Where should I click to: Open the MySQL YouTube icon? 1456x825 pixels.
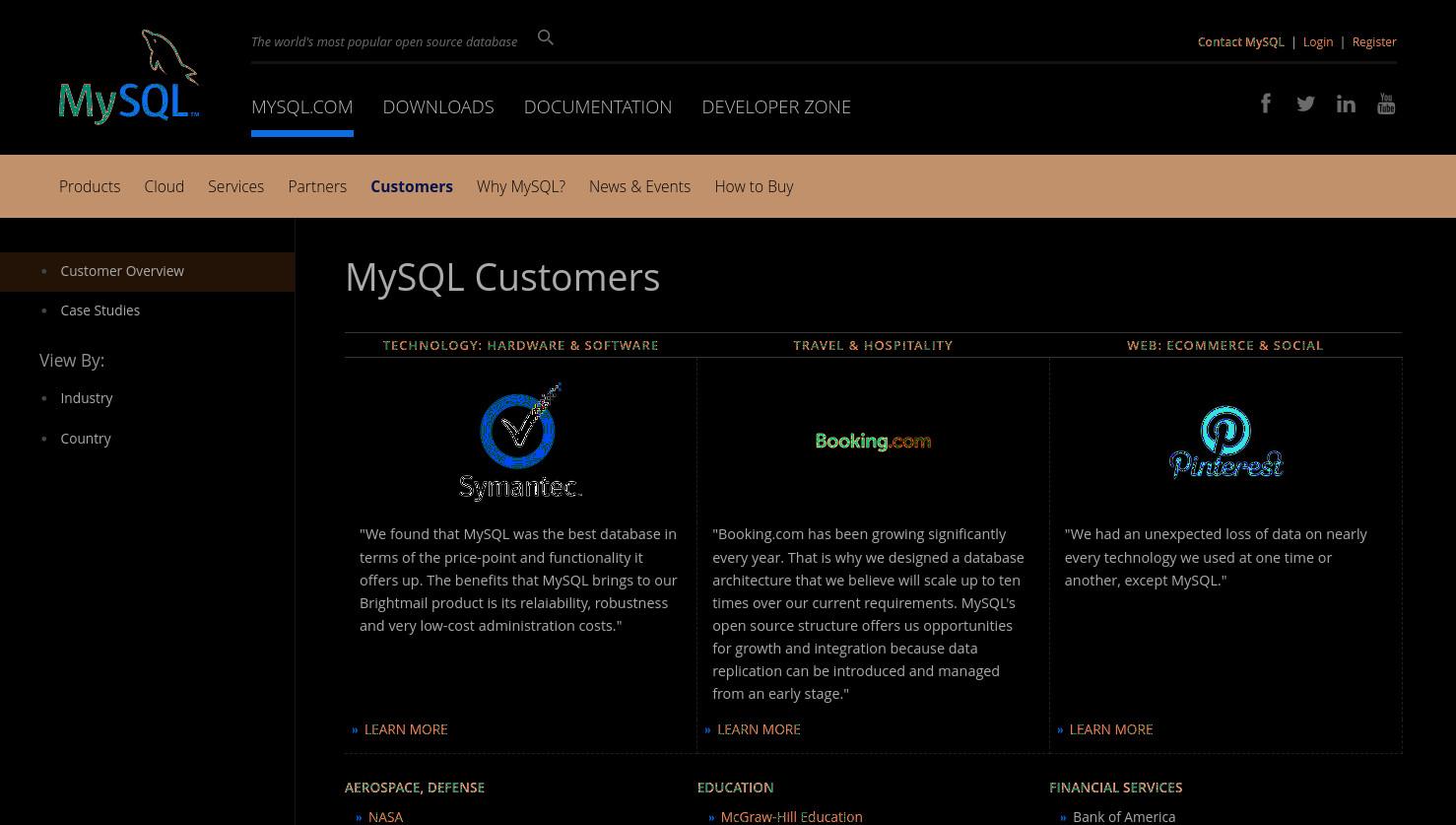1386,103
